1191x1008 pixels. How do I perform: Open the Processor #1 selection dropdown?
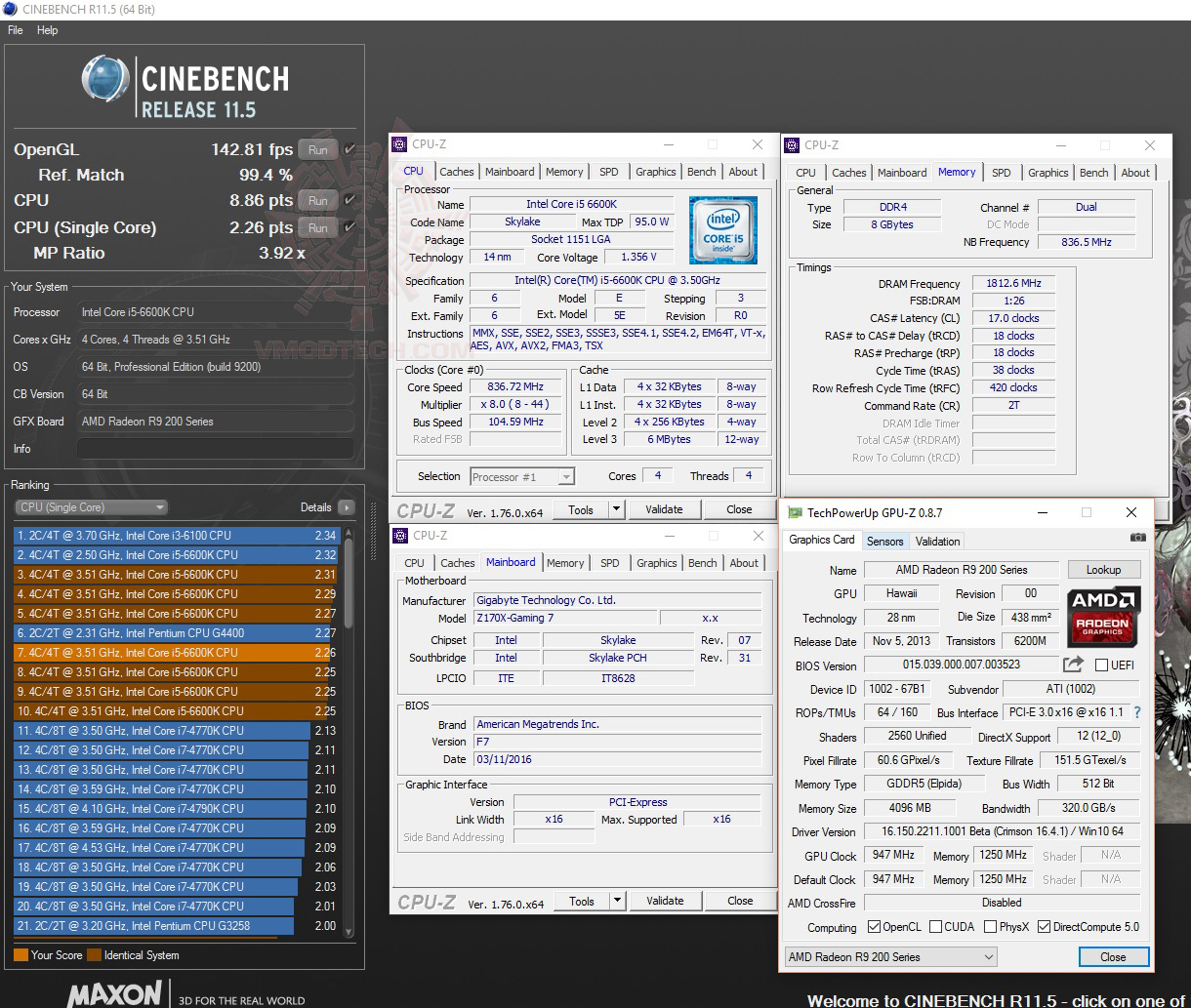[x=522, y=477]
